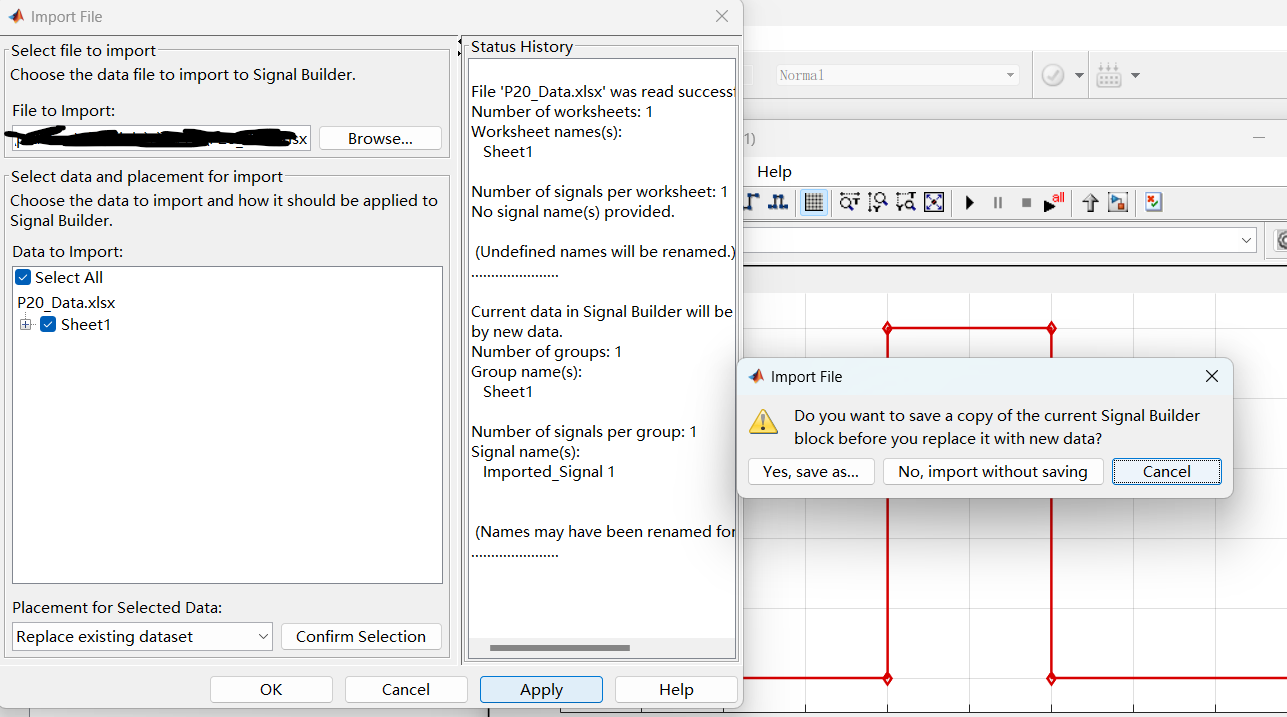Toggle the Sheet1 checkbox
This screenshot has width=1287, height=717.
click(x=48, y=324)
